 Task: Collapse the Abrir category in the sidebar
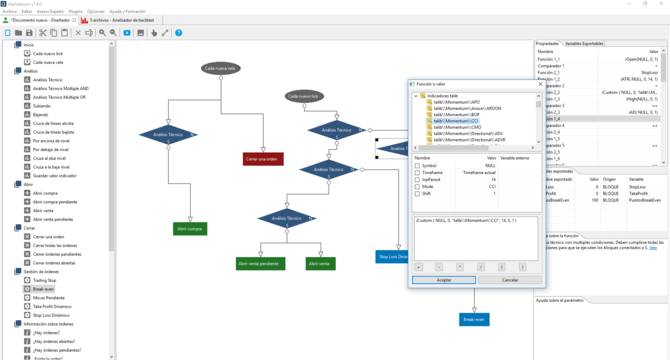pyautogui.click(x=18, y=184)
